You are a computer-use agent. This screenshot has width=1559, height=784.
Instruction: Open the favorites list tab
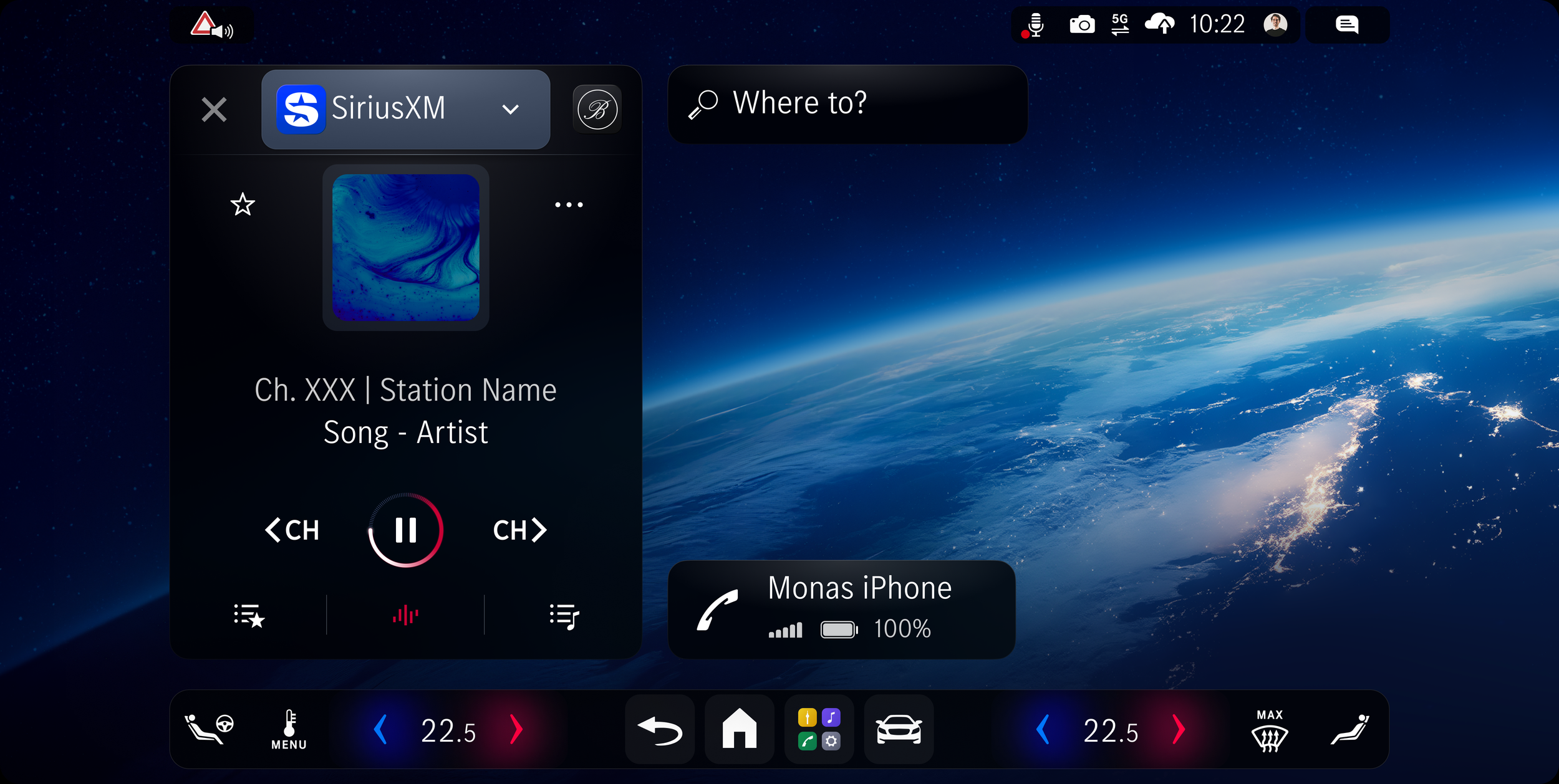click(x=249, y=616)
